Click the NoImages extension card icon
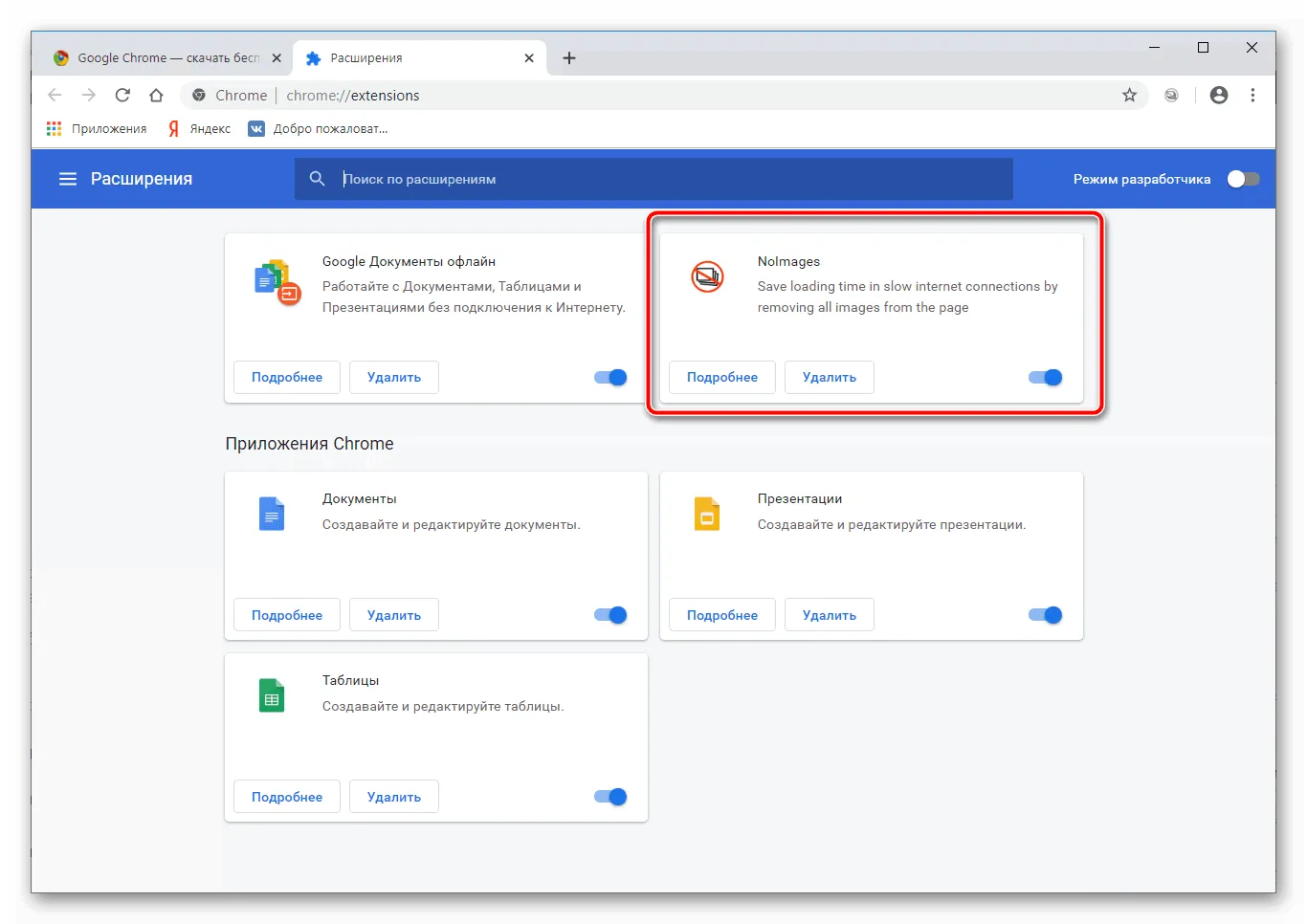 [x=708, y=277]
